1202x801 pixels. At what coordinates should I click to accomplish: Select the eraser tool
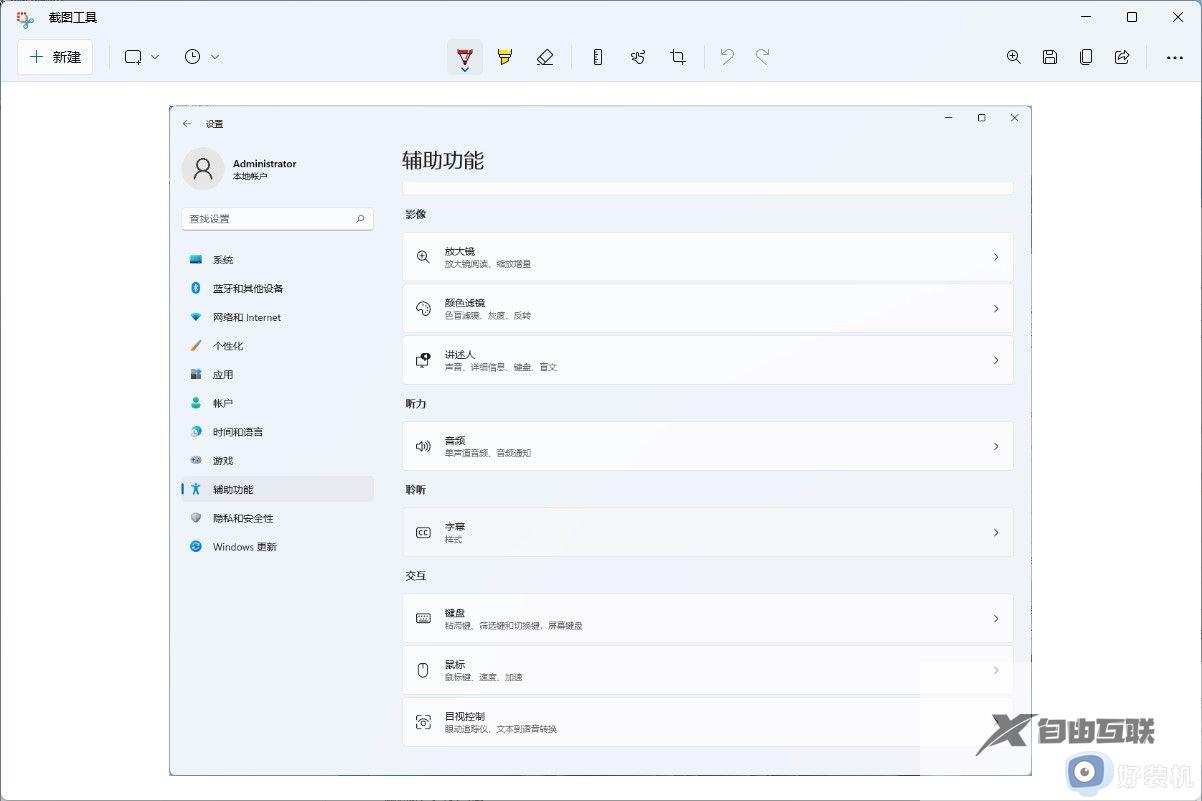[x=545, y=57]
